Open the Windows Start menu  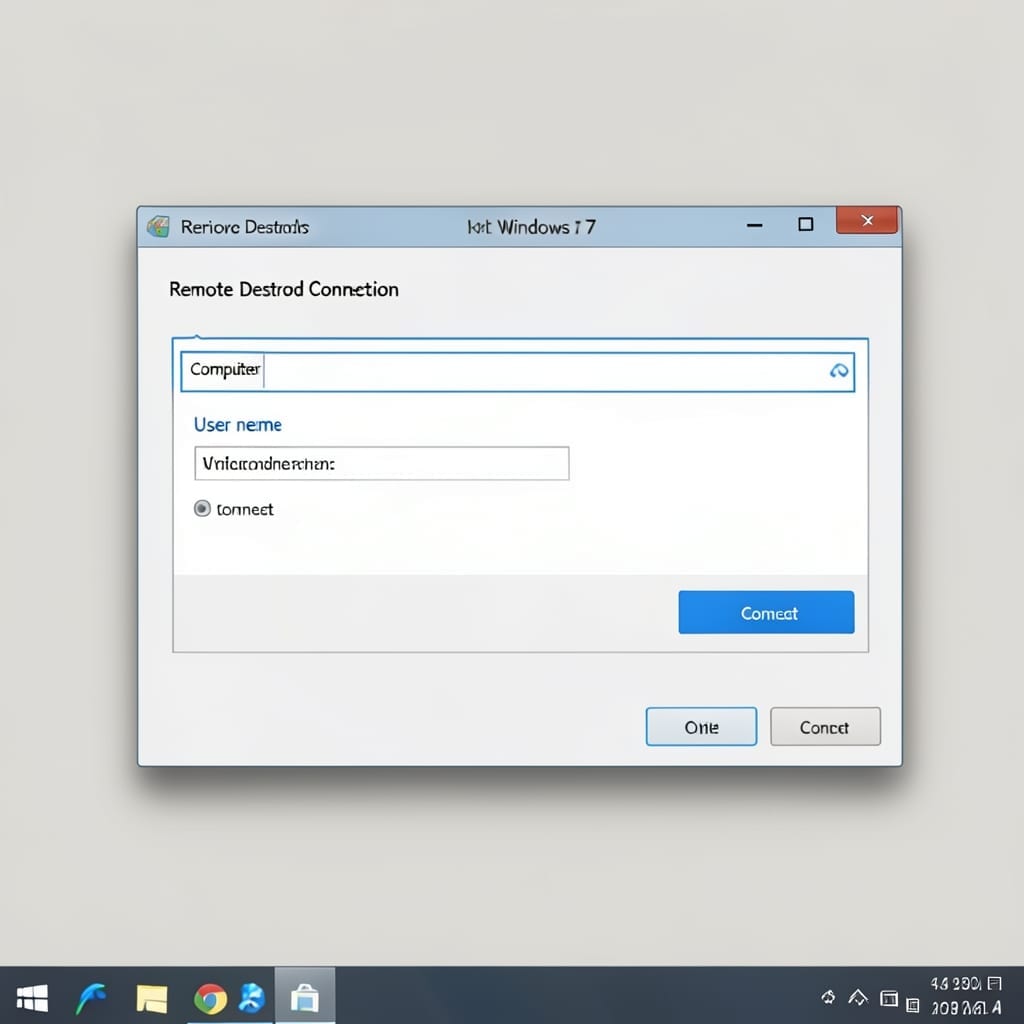(32, 998)
